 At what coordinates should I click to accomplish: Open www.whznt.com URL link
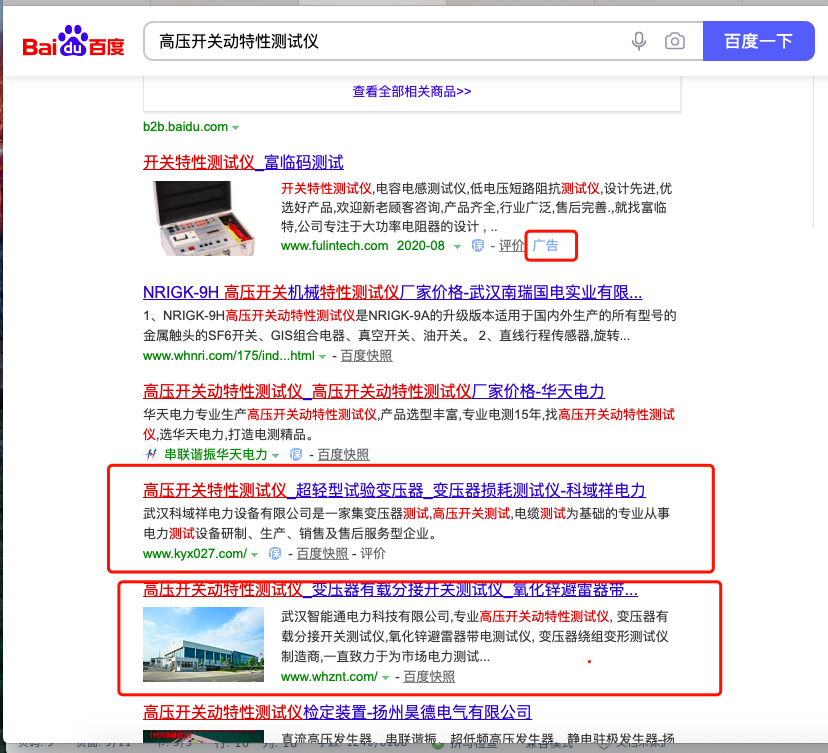[x=329, y=676]
